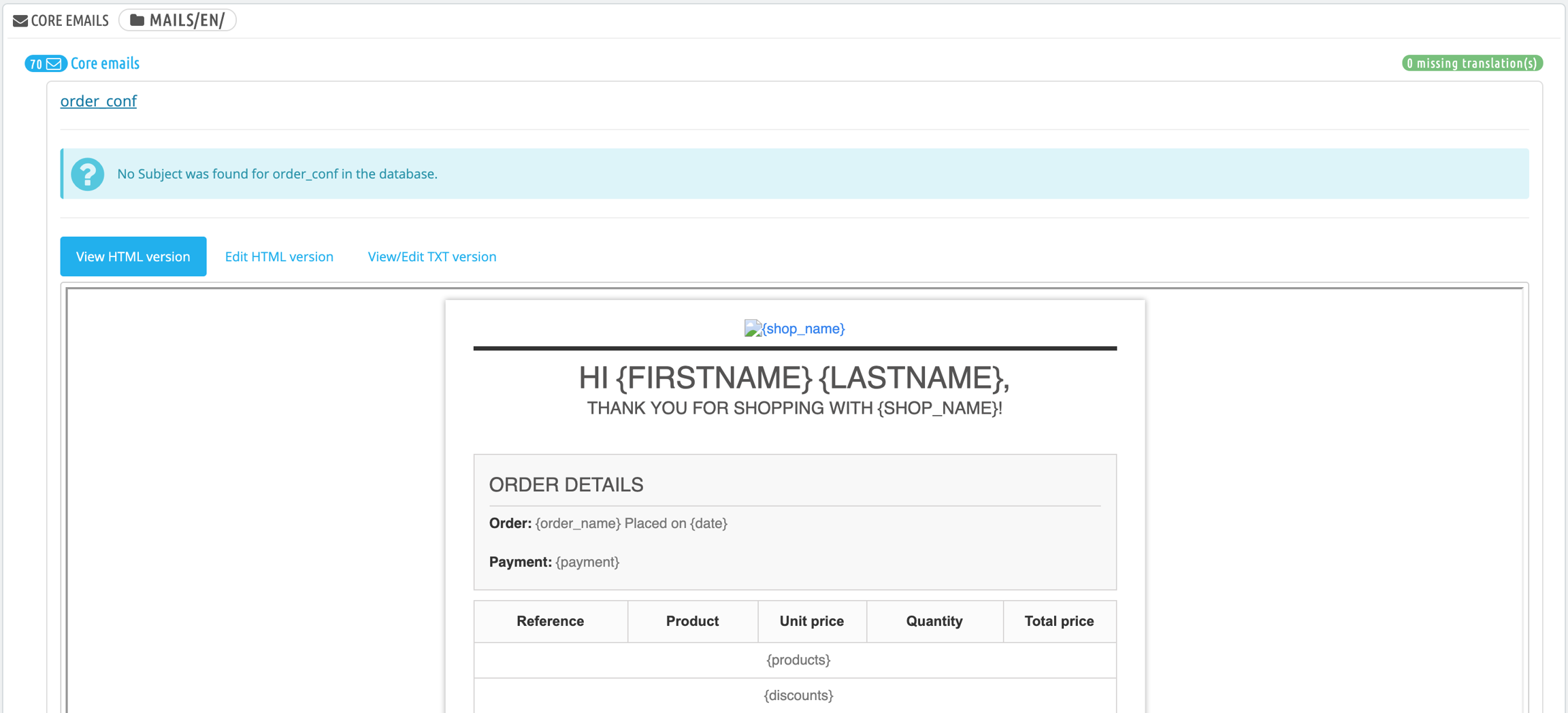The image size is (1568, 713).
Task: Click the Total price column header
Action: [x=1059, y=621]
